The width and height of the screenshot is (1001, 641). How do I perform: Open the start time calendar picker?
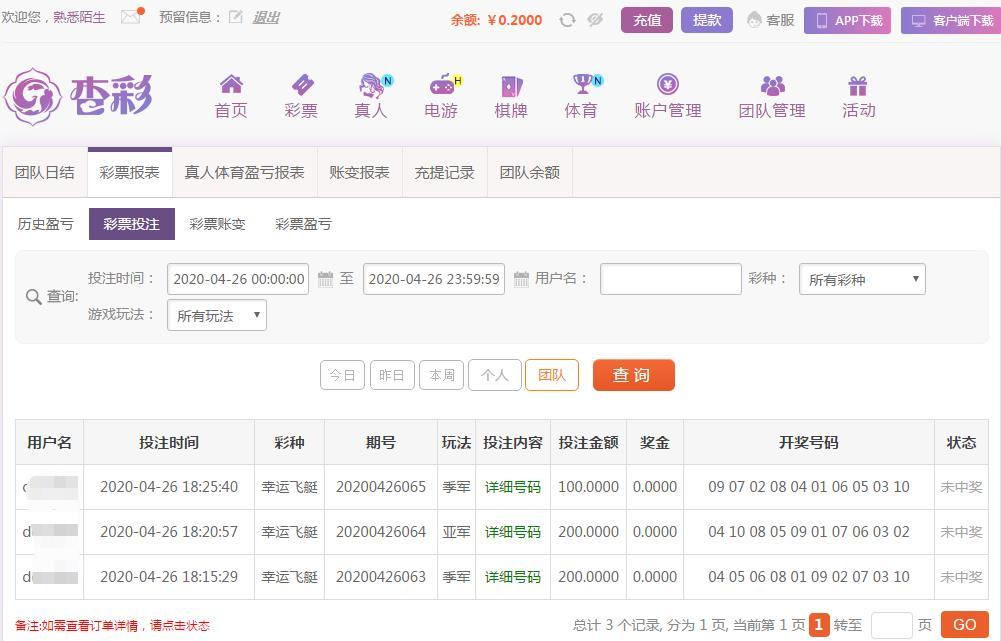point(325,279)
